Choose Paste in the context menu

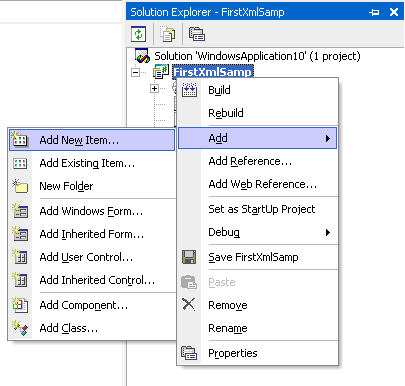(x=257, y=282)
